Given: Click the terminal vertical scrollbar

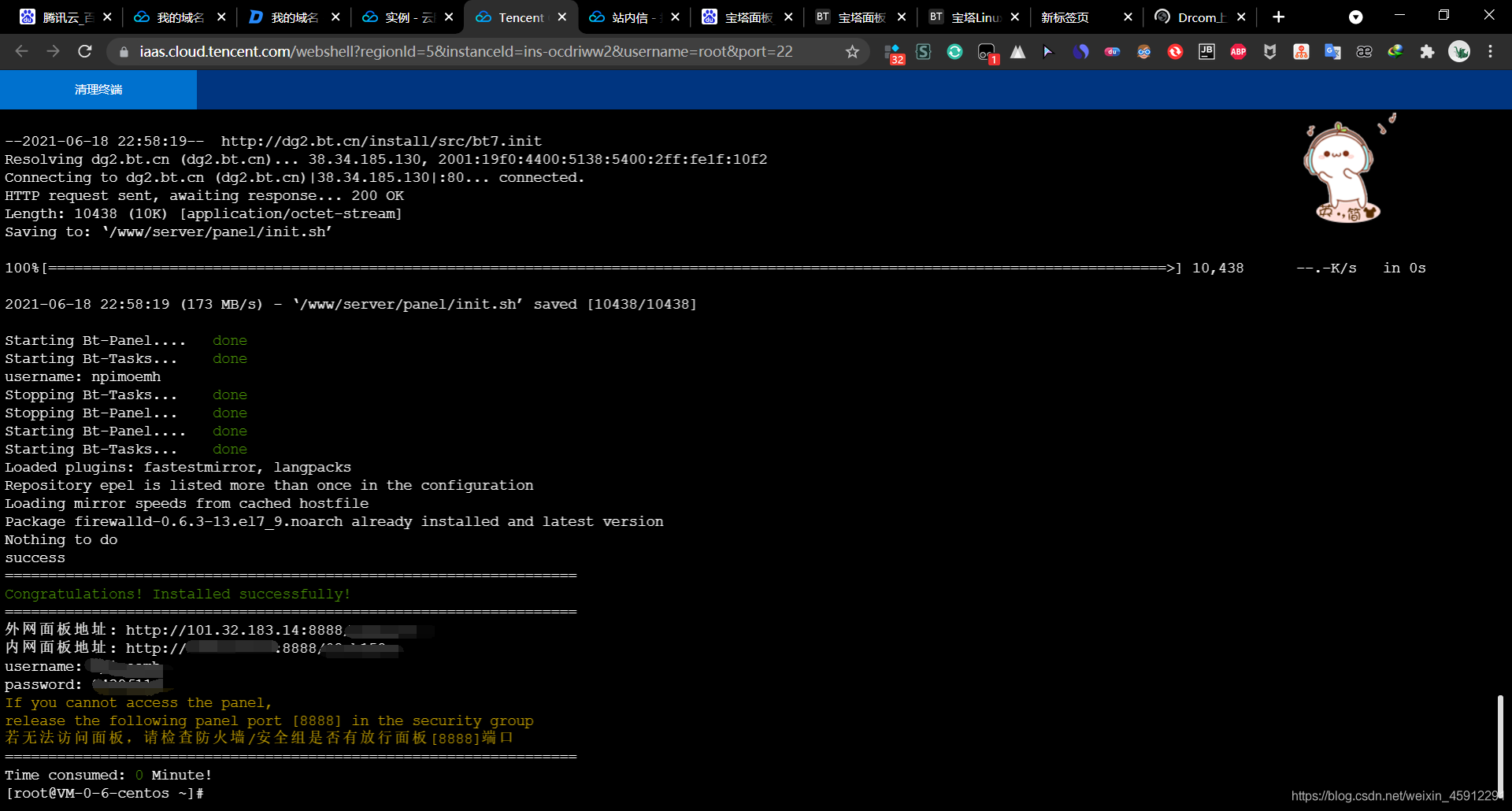Looking at the screenshot, I should (1500, 746).
